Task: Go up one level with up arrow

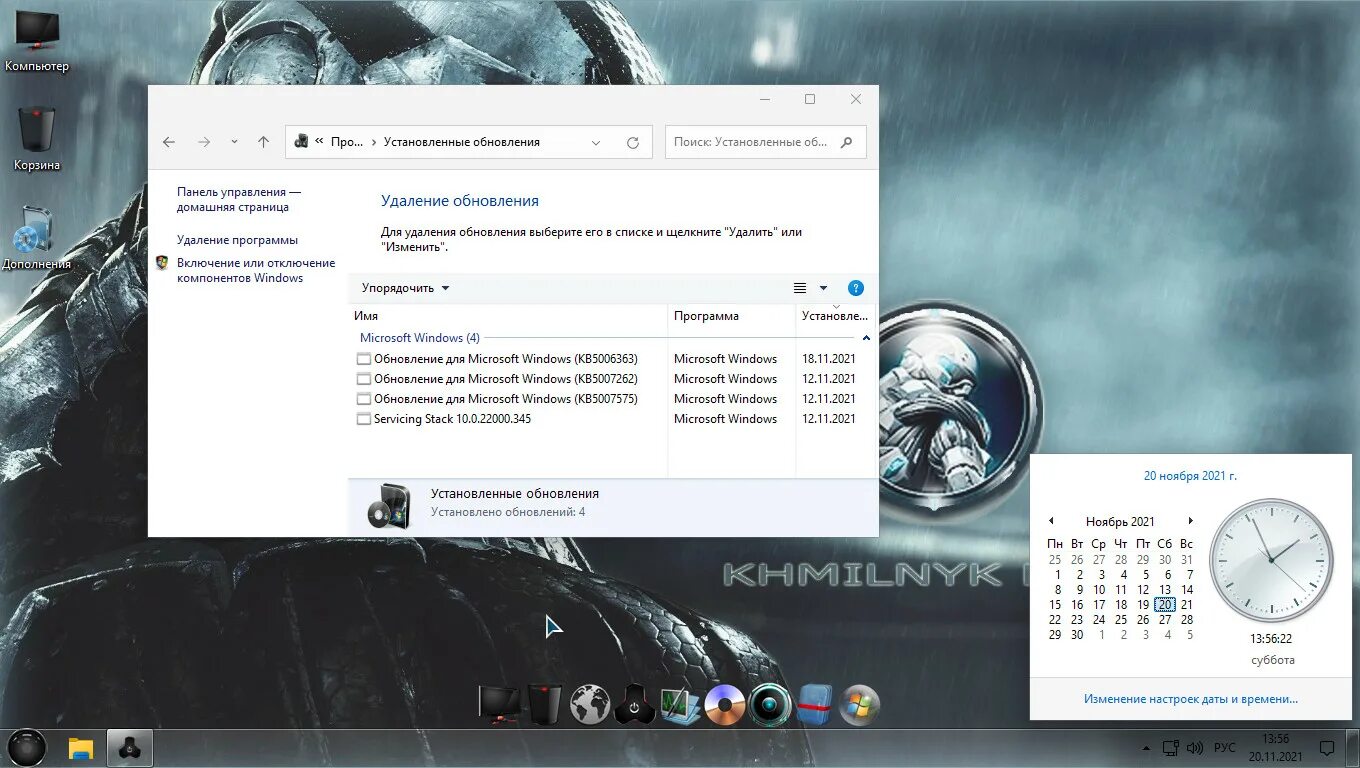Action: coord(263,142)
